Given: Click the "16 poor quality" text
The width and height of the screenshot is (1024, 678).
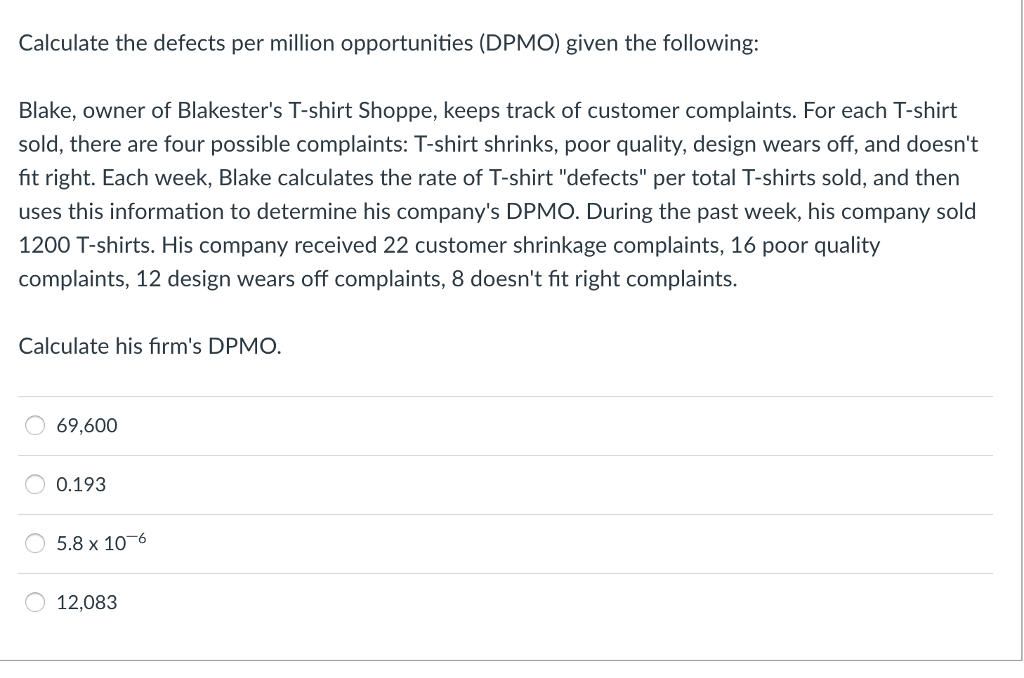Looking at the screenshot, I should (805, 245).
